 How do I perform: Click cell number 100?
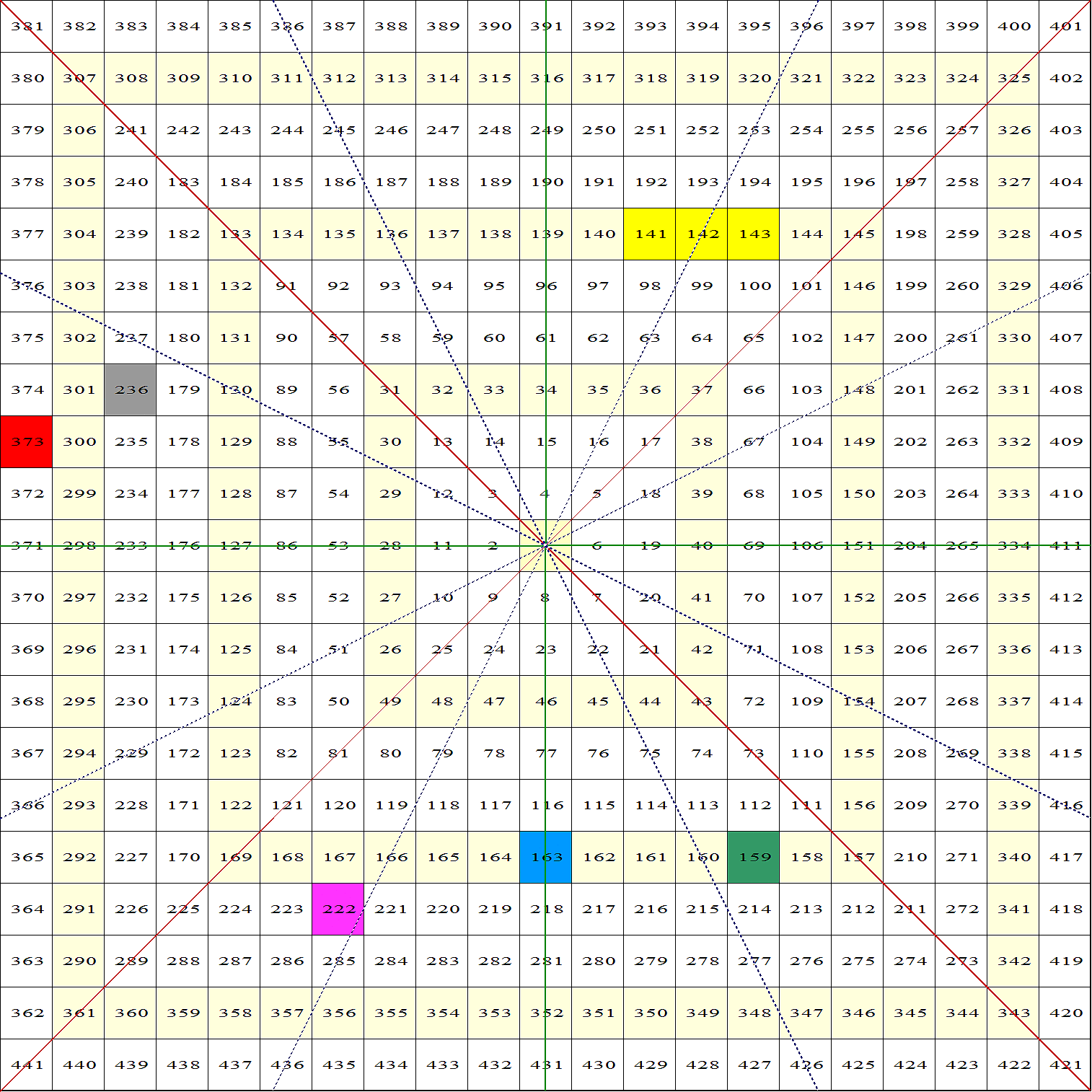[753, 286]
